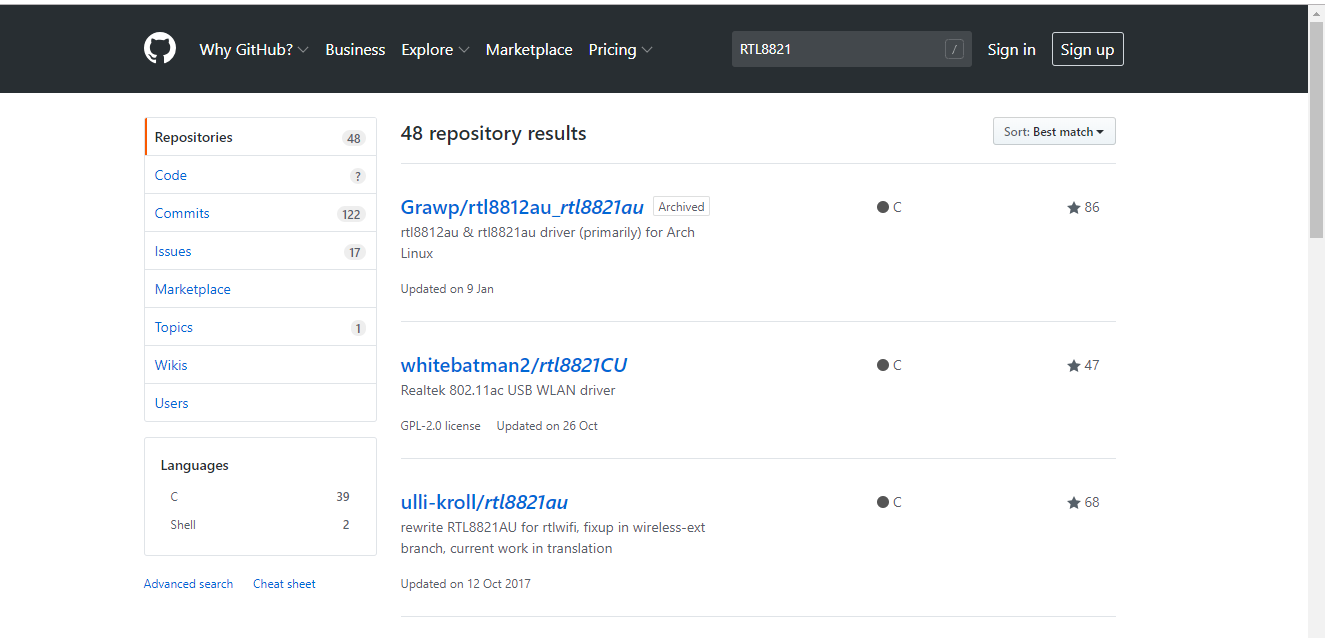
Task: Click the Languages heading
Action: (195, 466)
